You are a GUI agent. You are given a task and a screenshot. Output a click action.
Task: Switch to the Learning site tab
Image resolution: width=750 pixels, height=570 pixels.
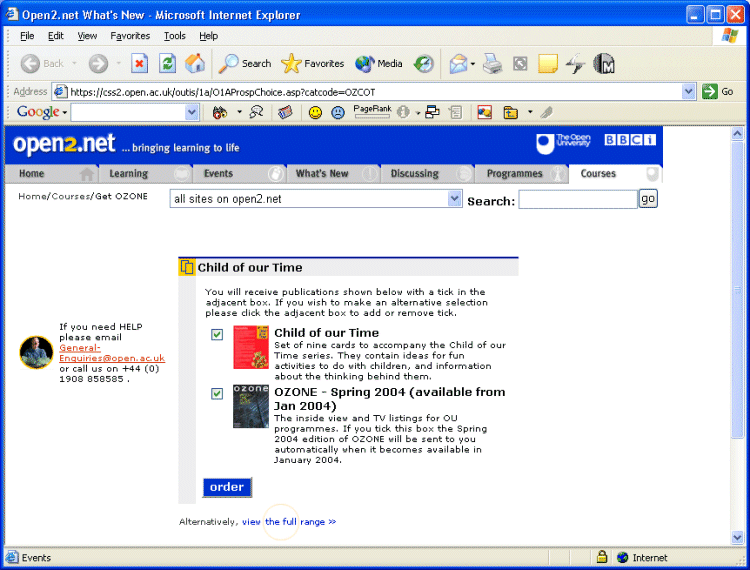click(x=145, y=174)
